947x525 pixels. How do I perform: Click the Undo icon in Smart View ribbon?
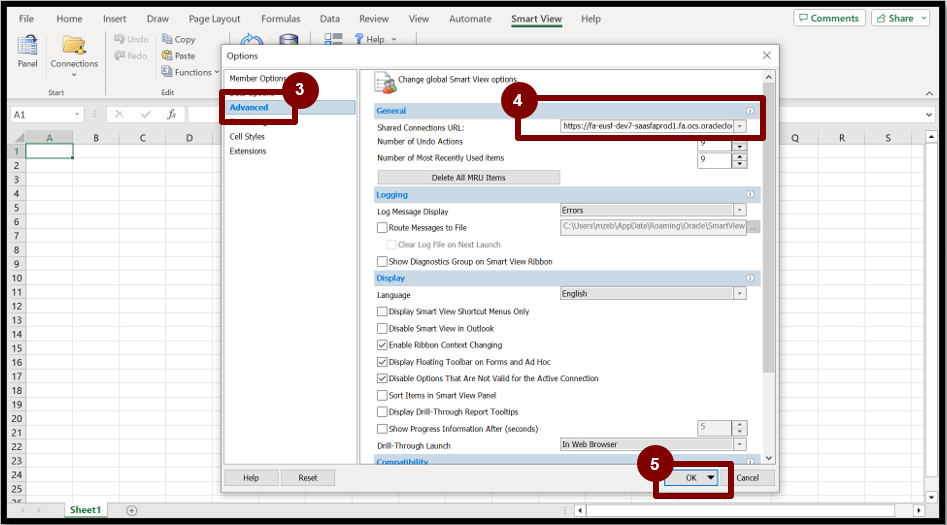pyautogui.click(x=120, y=39)
